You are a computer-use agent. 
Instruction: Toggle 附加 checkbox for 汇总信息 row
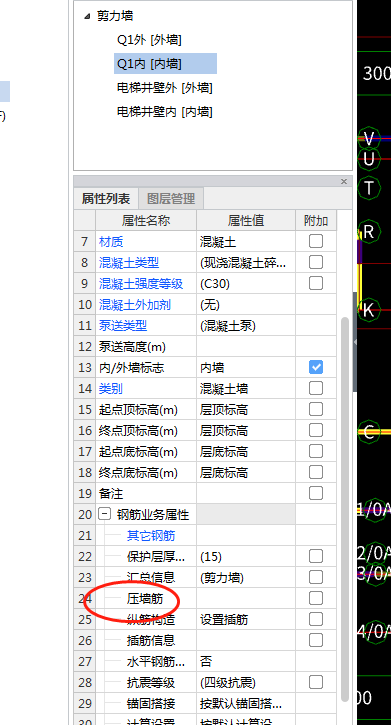point(316,577)
